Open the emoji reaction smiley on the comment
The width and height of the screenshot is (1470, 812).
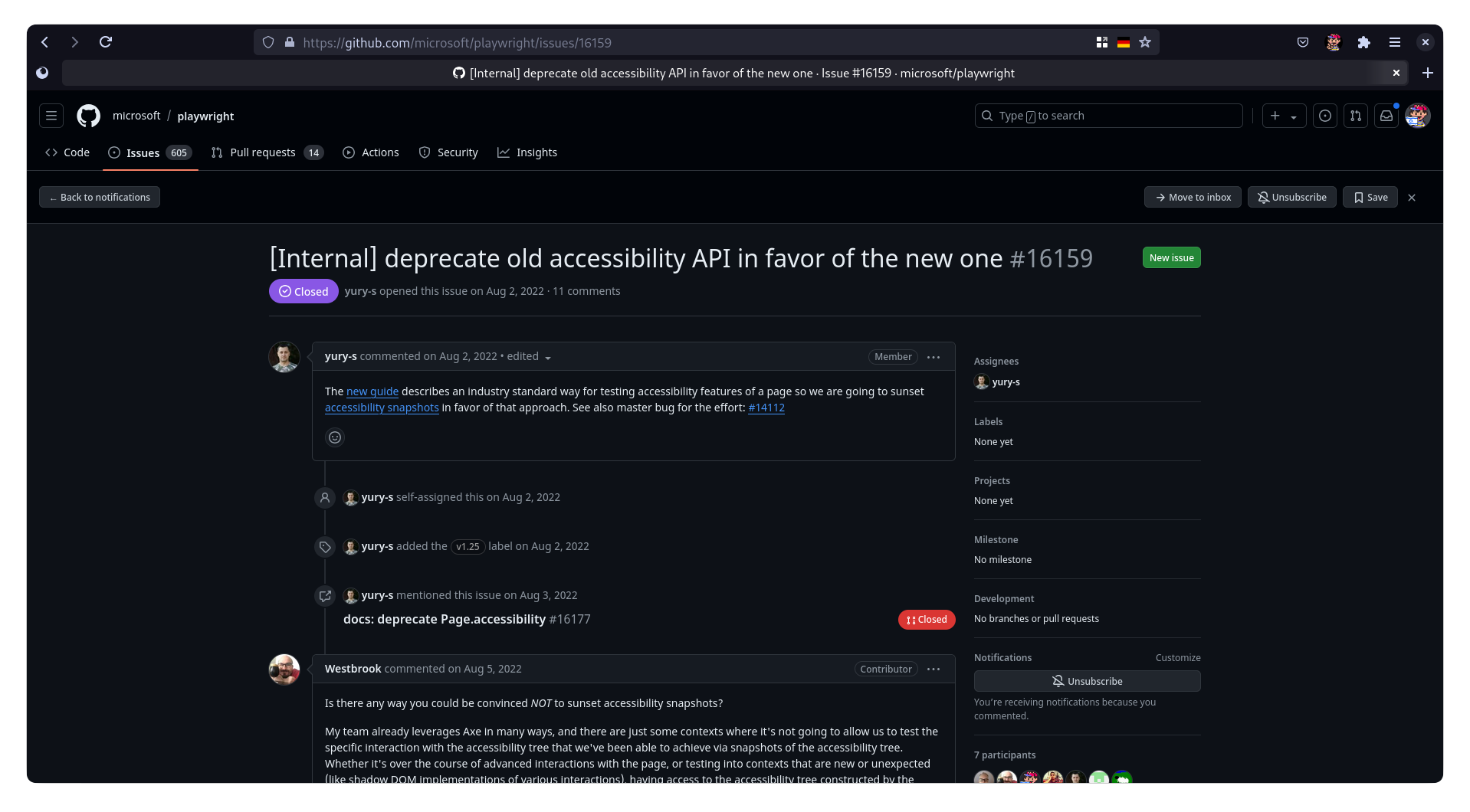pyautogui.click(x=334, y=437)
